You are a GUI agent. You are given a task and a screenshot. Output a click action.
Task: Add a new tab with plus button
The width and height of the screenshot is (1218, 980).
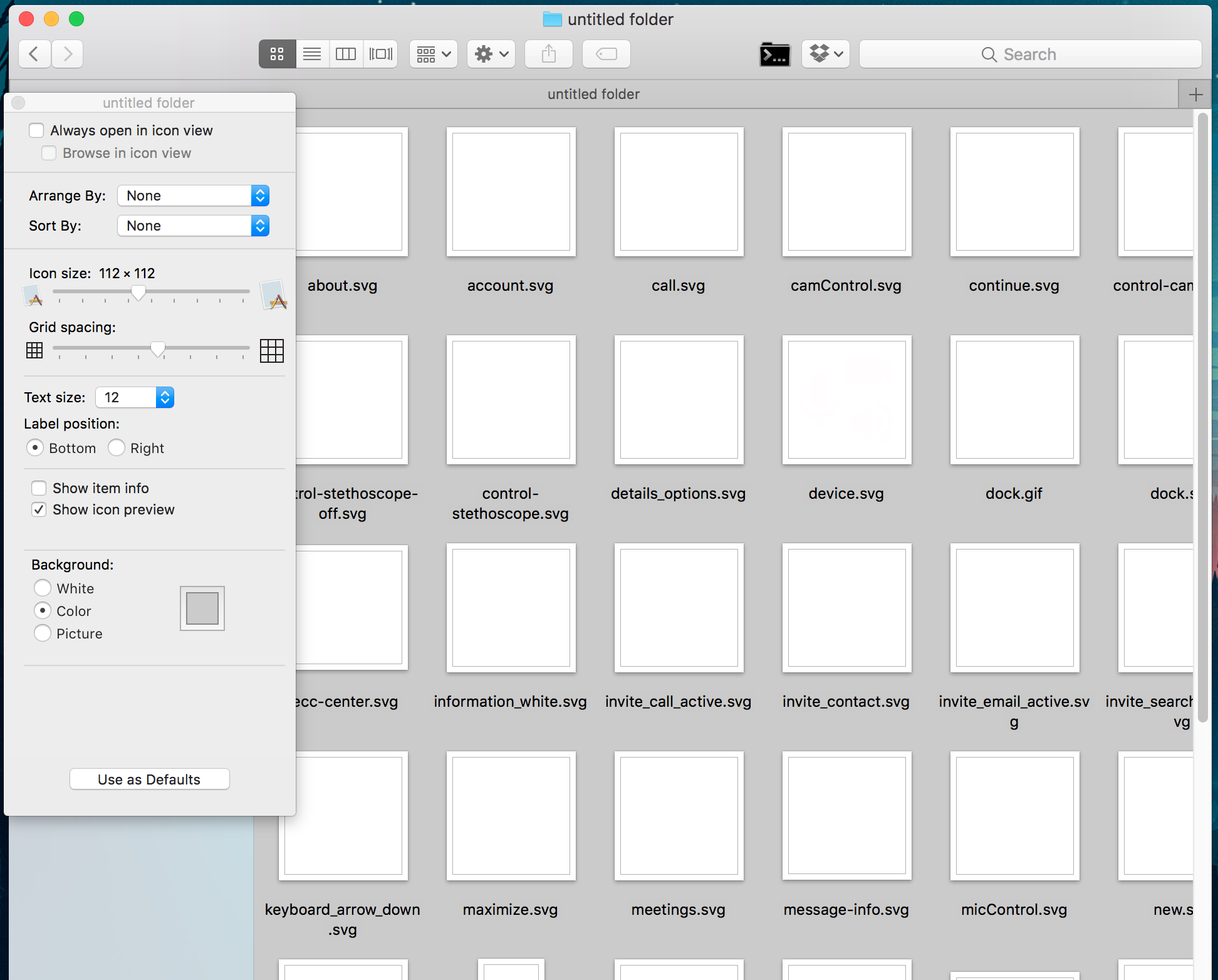[1195, 95]
